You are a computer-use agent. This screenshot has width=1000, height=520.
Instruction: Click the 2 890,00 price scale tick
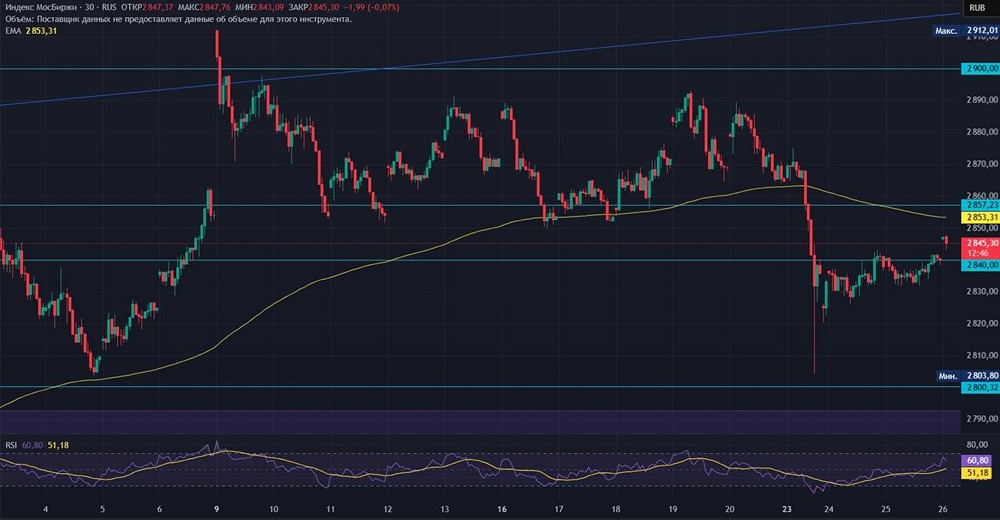[x=982, y=100]
